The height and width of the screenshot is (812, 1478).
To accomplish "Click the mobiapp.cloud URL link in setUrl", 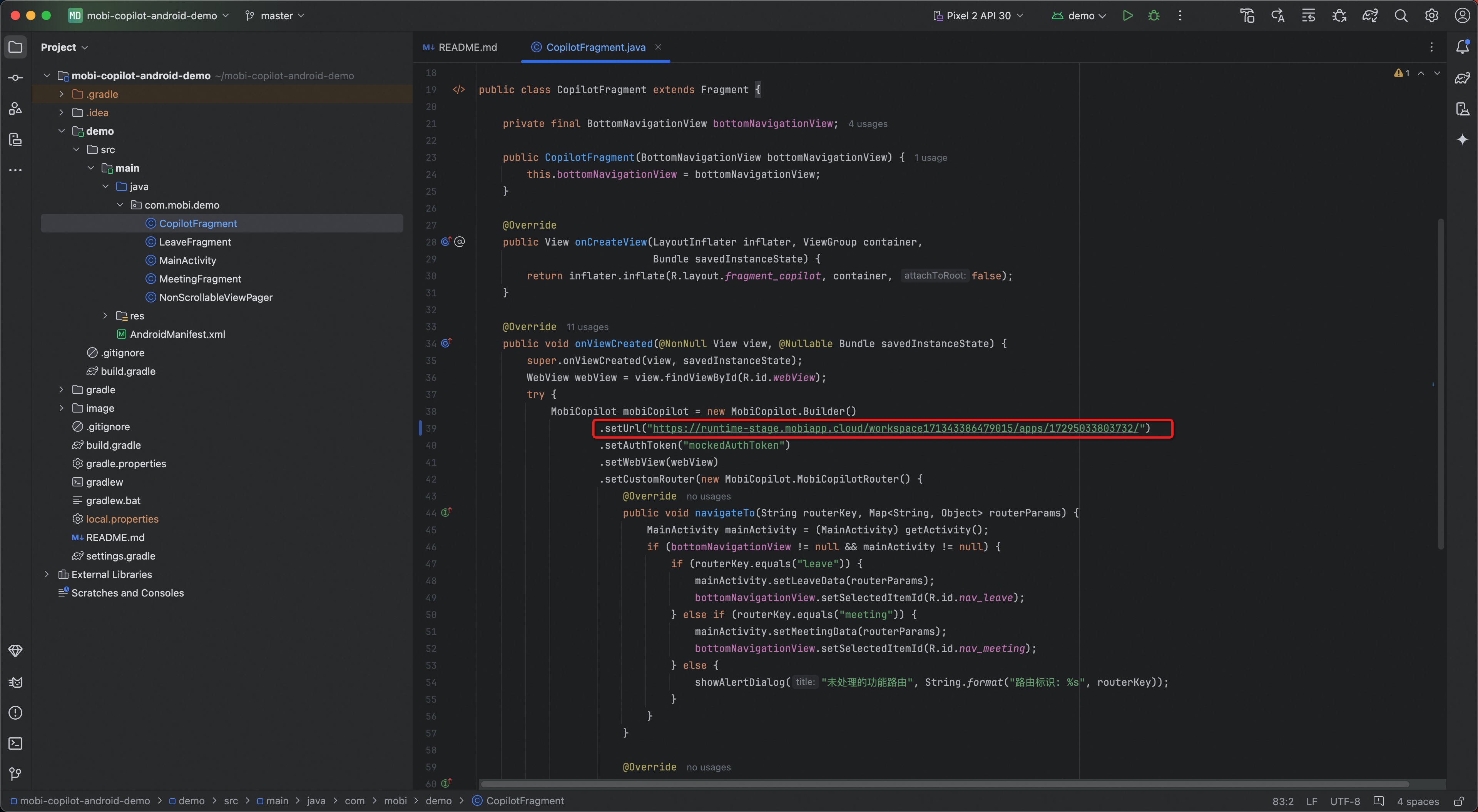I will click(x=896, y=428).
